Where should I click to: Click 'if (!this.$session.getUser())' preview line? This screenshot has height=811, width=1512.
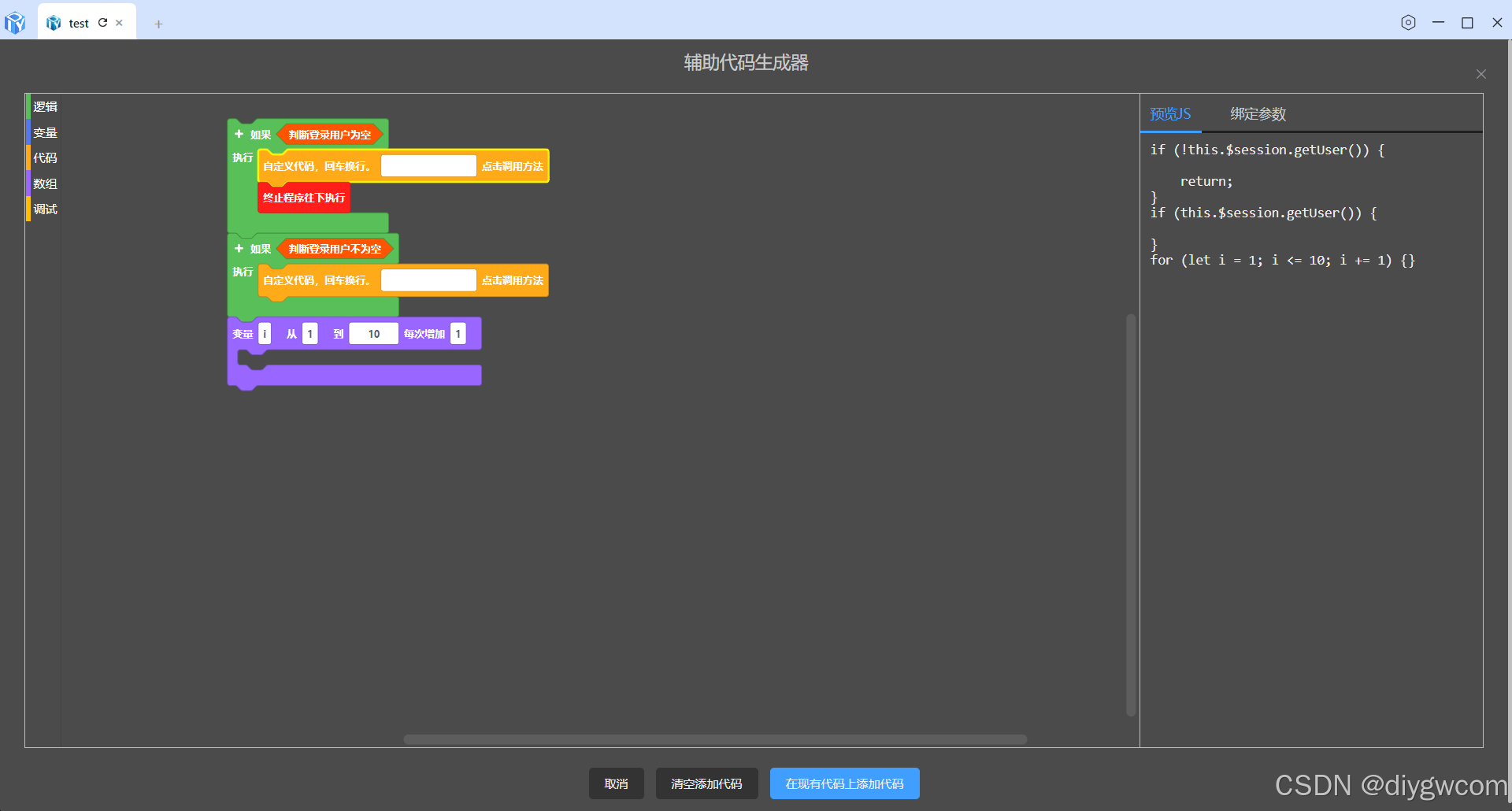point(1267,150)
